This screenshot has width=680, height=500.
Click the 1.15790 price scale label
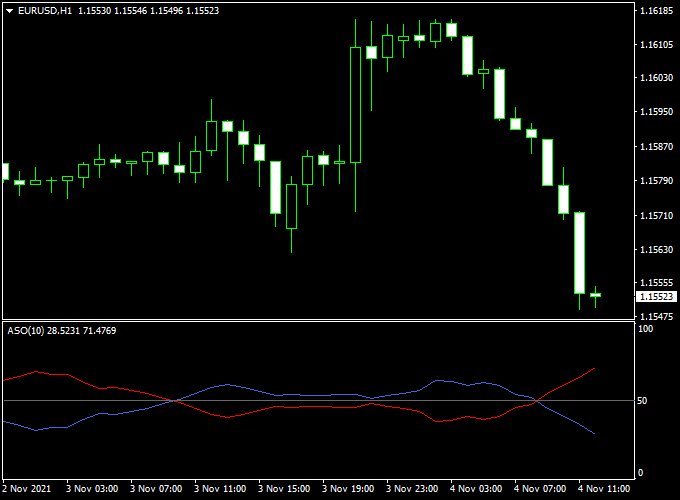[x=657, y=180]
